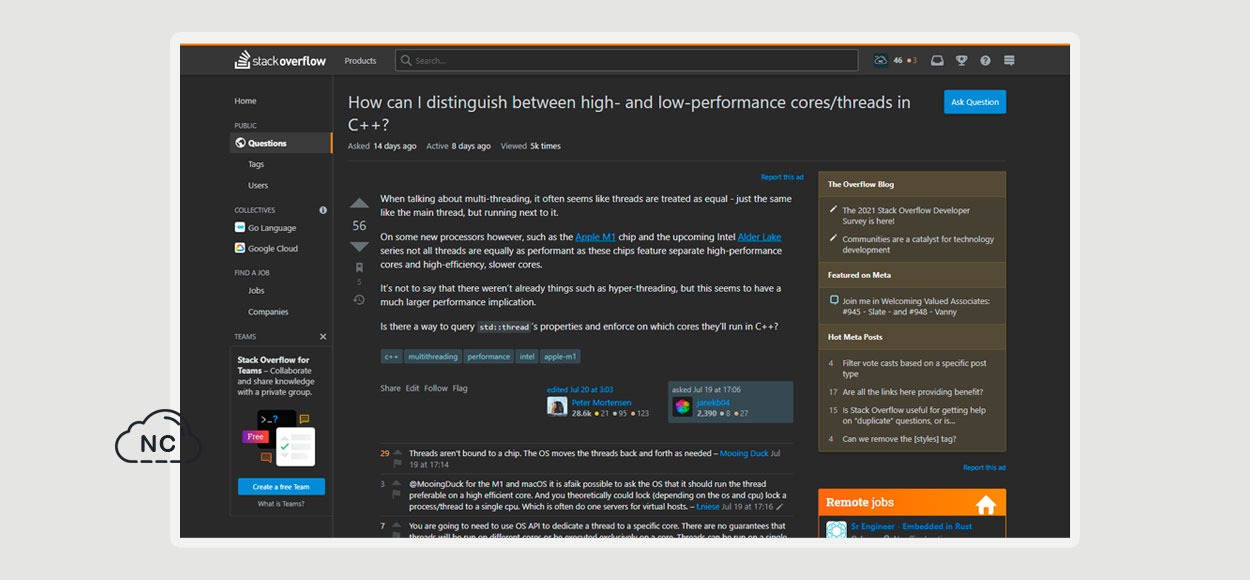This screenshot has height=580, width=1250.
Task: Open Tags in the sidebar
Action: click(x=256, y=164)
